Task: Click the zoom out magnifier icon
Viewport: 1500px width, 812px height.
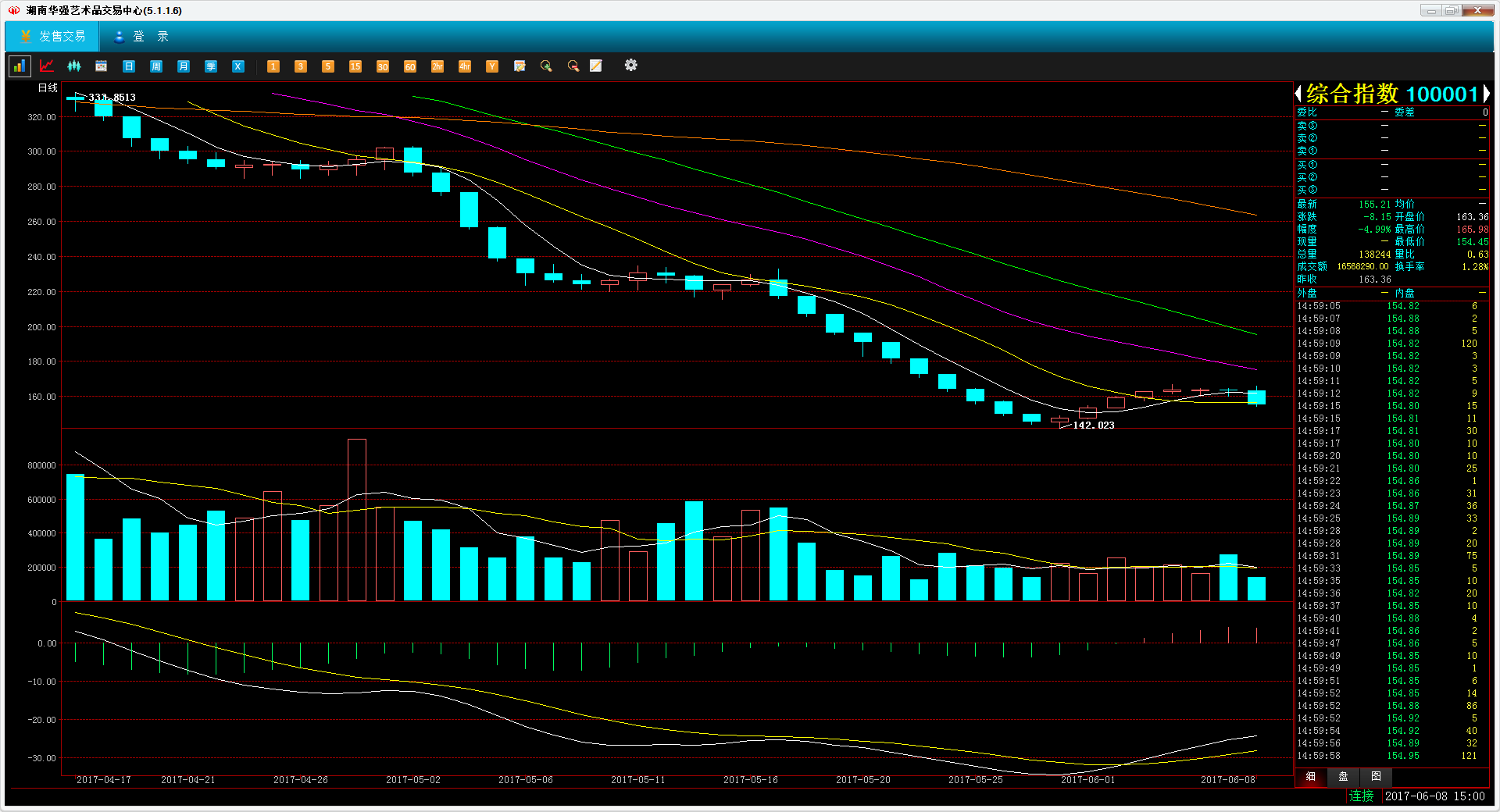Action: tap(573, 66)
